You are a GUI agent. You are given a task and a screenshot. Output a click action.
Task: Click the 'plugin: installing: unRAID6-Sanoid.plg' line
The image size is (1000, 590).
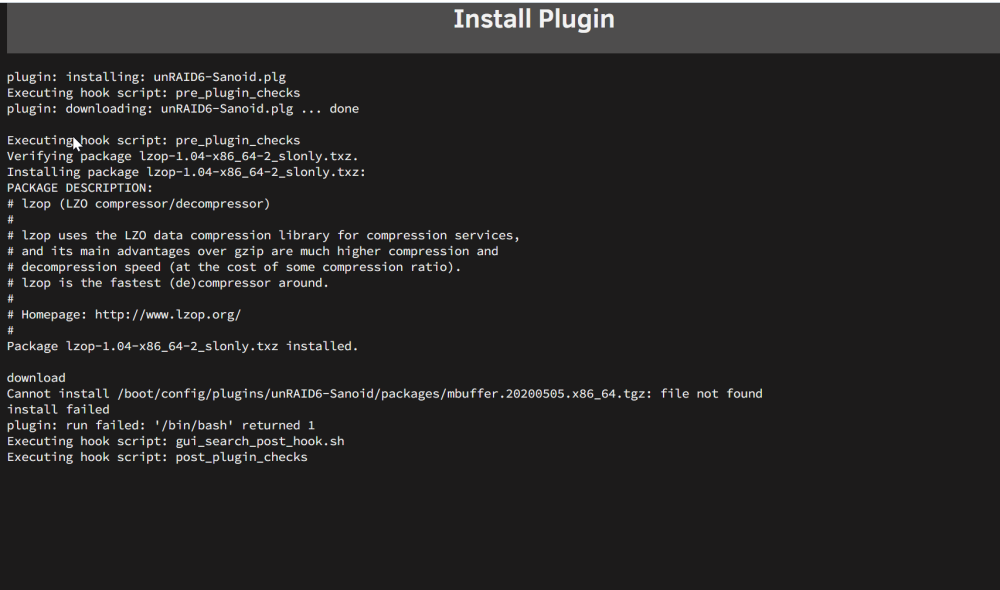(x=146, y=77)
